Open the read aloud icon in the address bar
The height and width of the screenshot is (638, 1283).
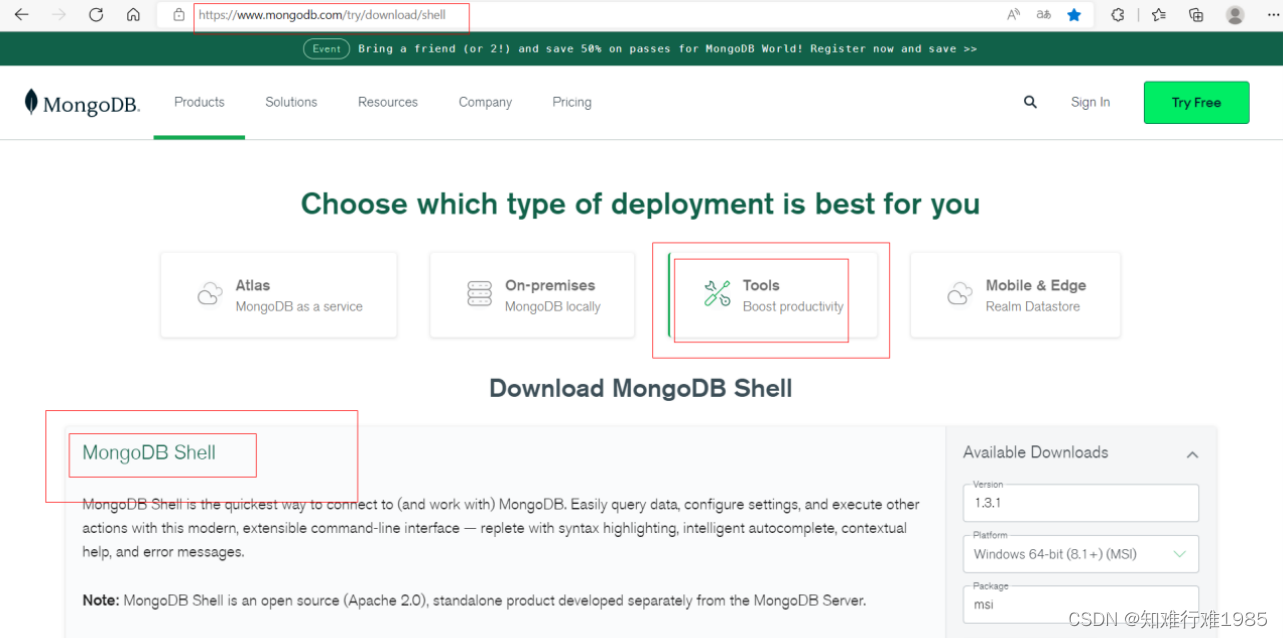1014,15
